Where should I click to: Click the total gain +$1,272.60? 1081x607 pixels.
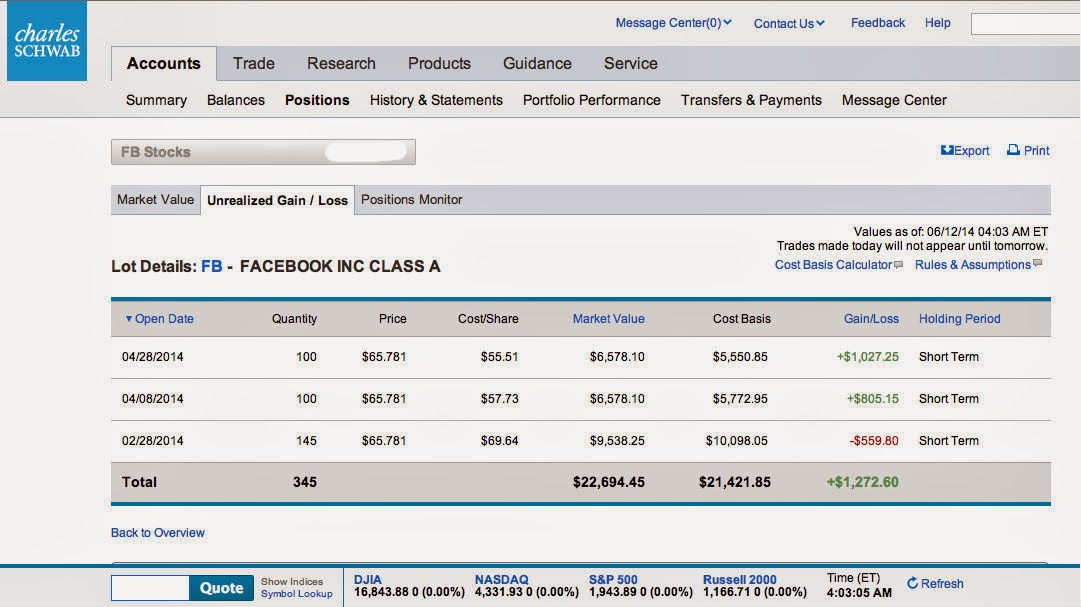pyautogui.click(x=862, y=482)
